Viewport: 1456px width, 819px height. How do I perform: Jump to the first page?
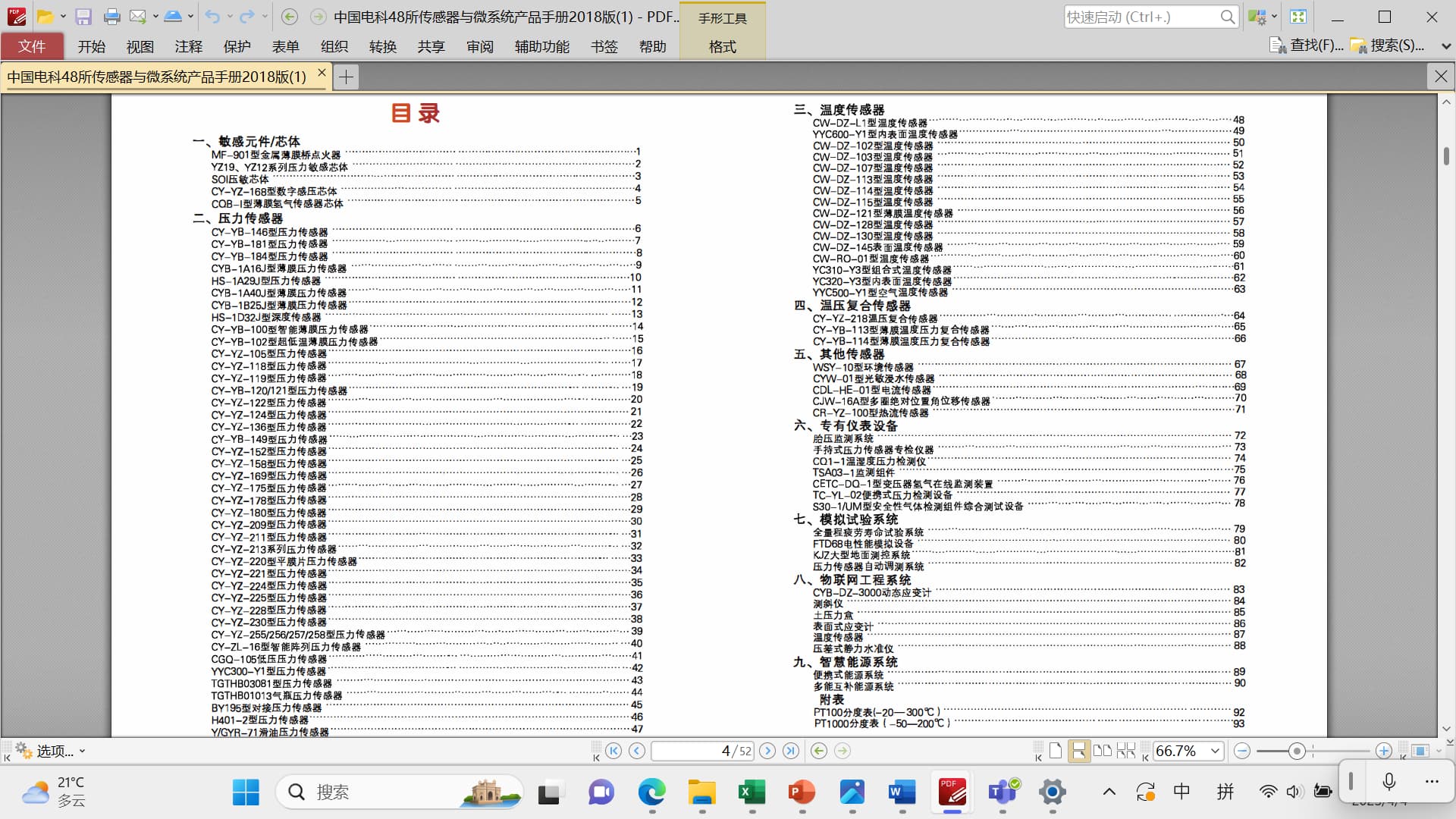[x=613, y=751]
